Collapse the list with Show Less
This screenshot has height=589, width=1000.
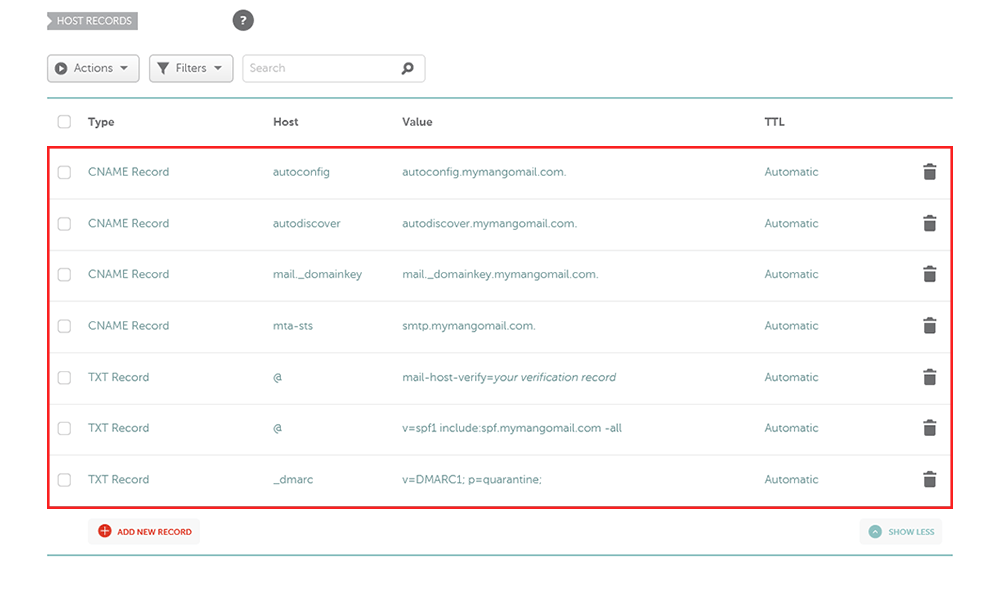901,532
